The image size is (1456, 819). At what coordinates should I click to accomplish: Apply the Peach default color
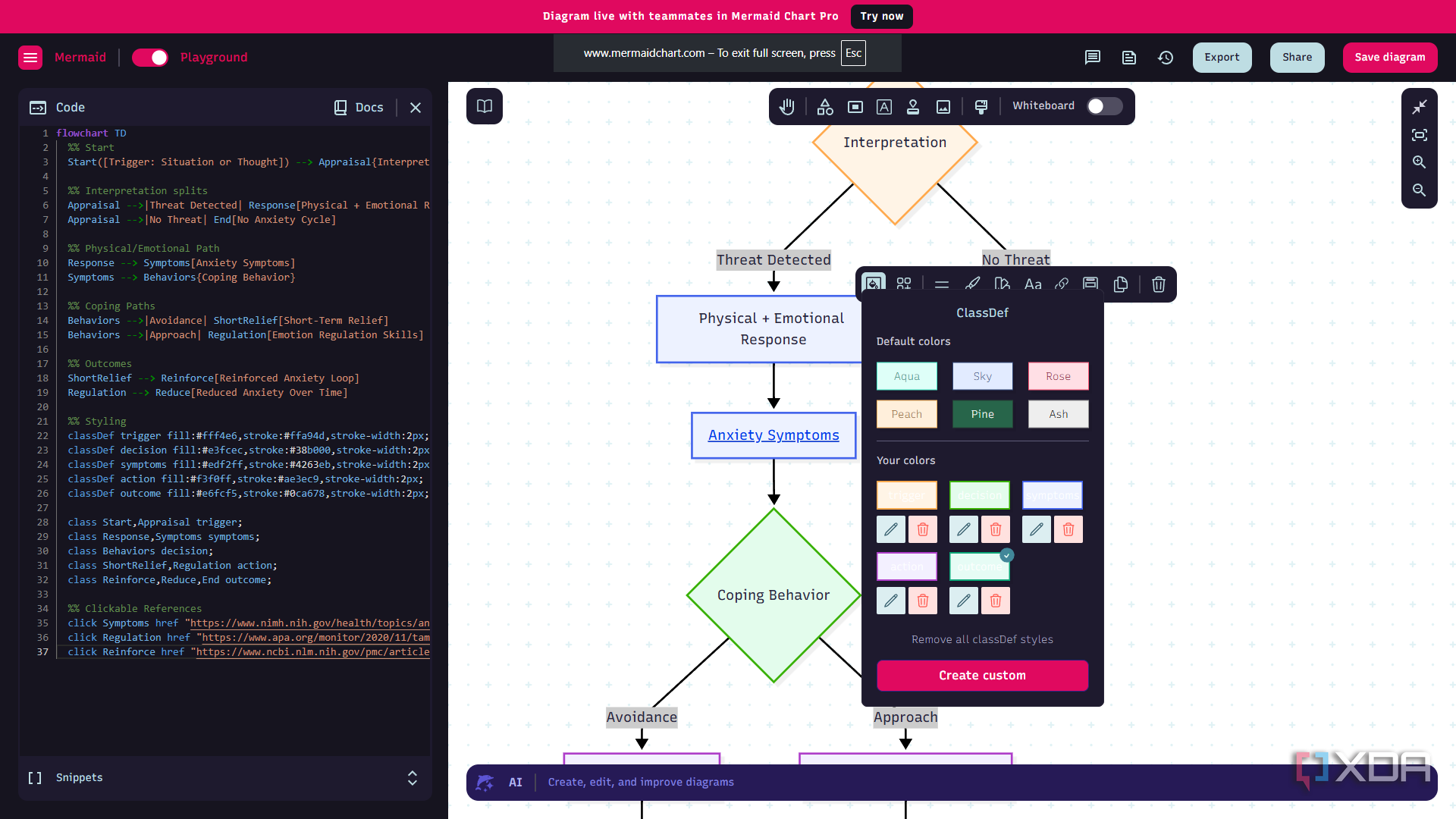point(907,414)
